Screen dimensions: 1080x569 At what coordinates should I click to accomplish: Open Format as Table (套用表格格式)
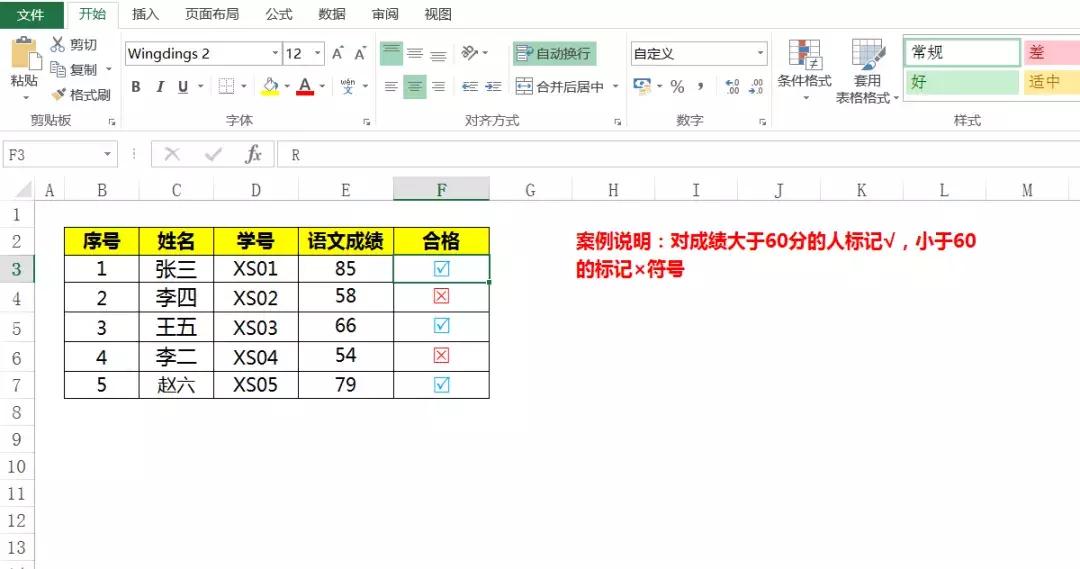pyautogui.click(x=867, y=70)
